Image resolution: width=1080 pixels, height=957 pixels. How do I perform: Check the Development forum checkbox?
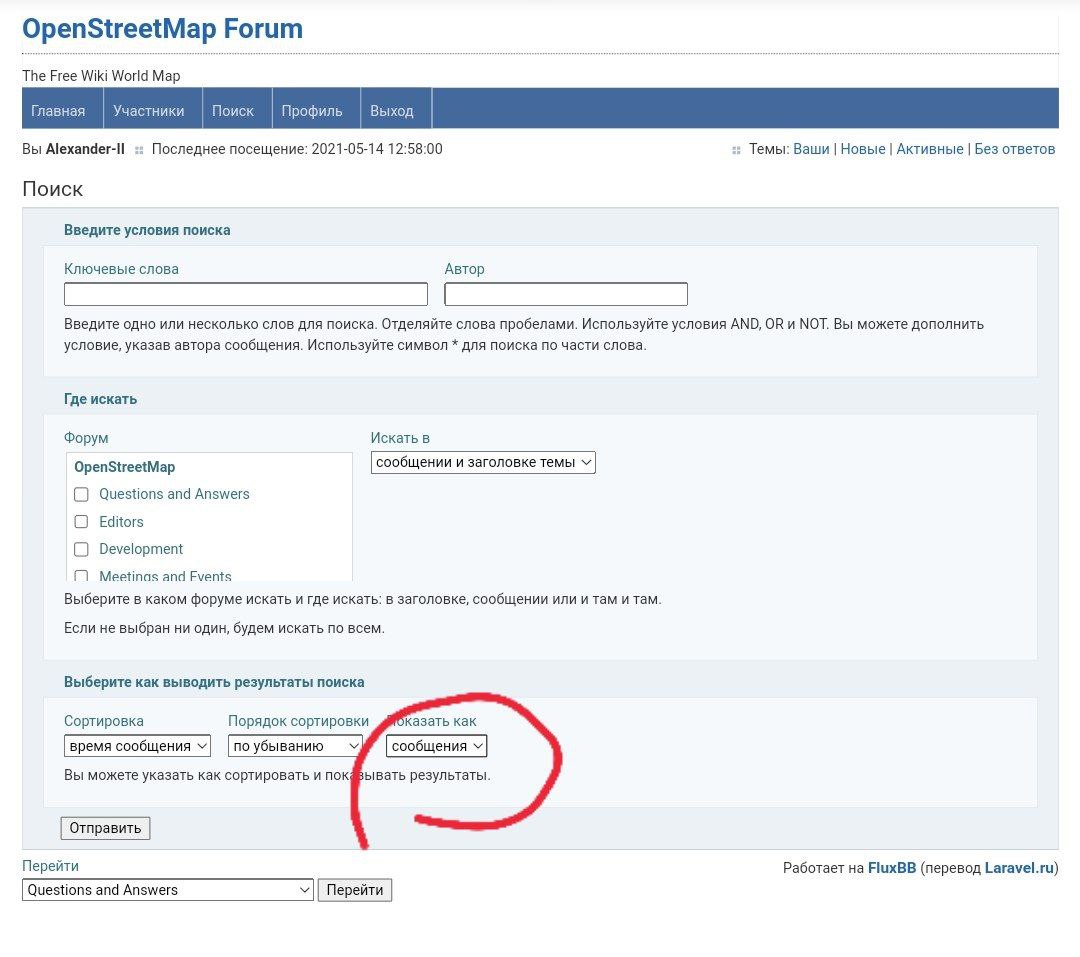pyautogui.click(x=81, y=550)
